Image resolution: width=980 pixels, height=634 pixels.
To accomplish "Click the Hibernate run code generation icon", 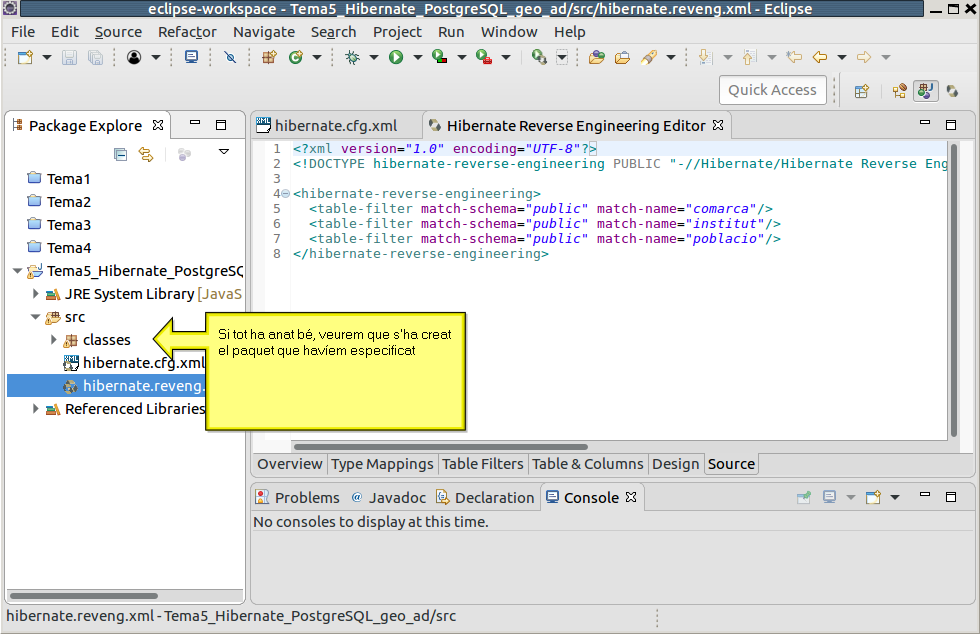I will (539, 58).
